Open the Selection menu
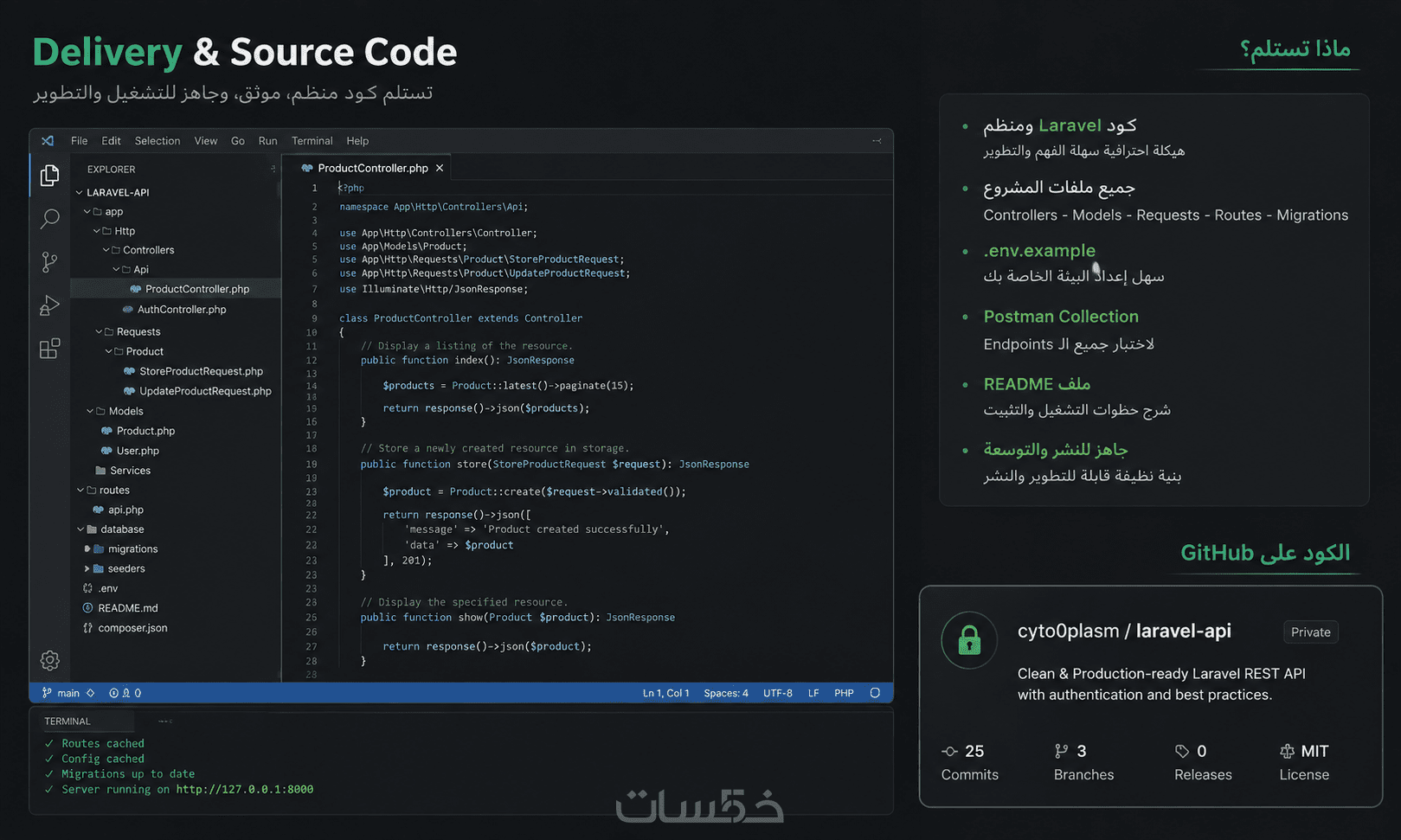Screen dimensions: 1401x840 point(157,141)
